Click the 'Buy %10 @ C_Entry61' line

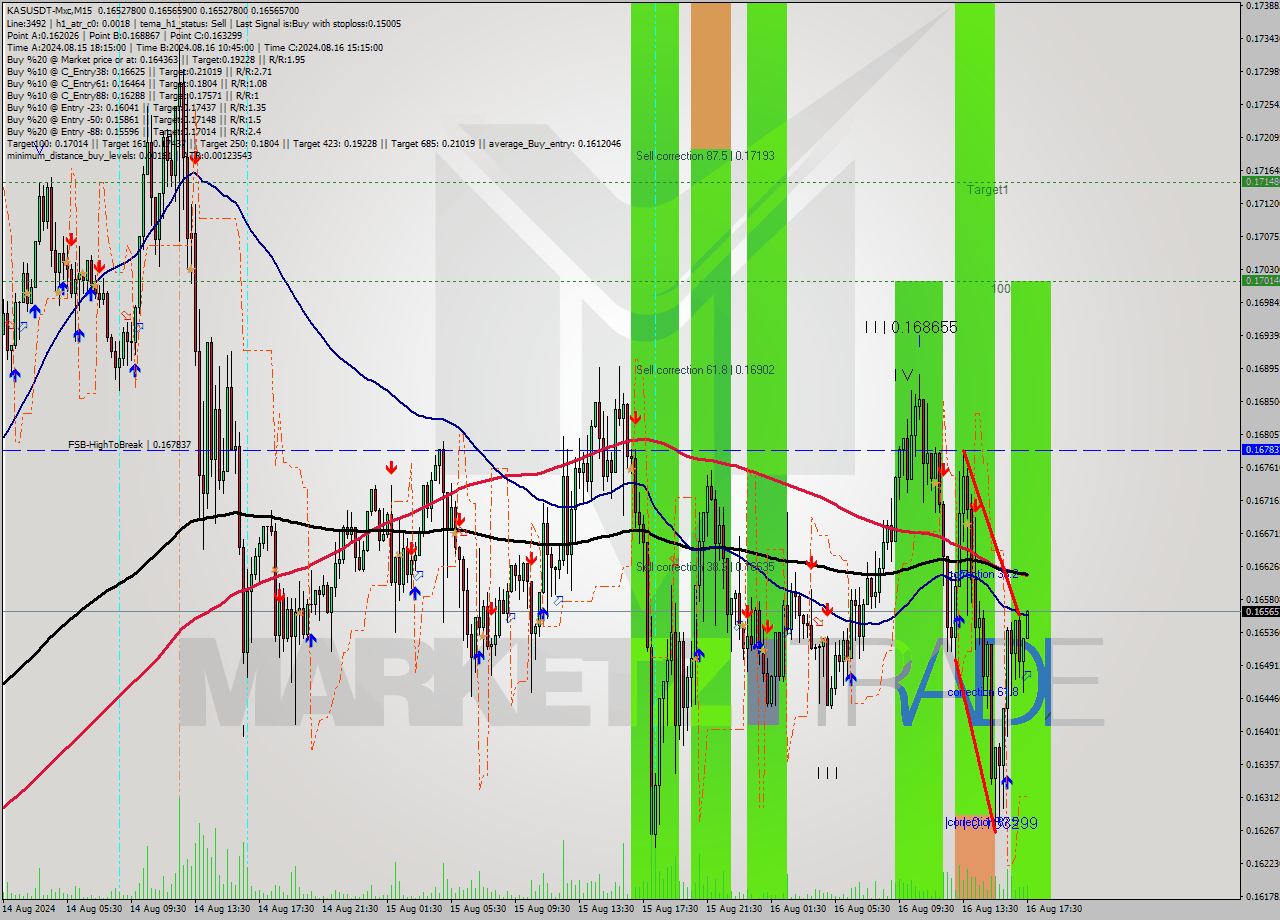(x=137, y=83)
